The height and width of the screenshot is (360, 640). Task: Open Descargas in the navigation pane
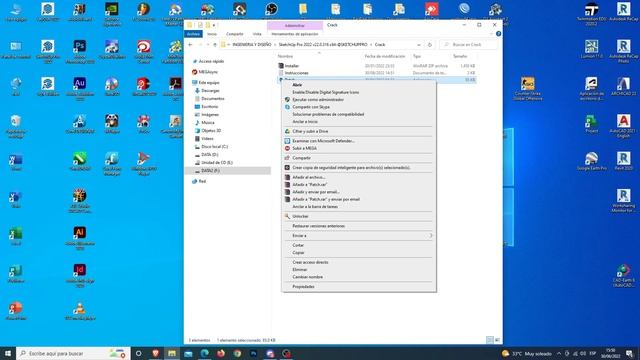[210, 91]
